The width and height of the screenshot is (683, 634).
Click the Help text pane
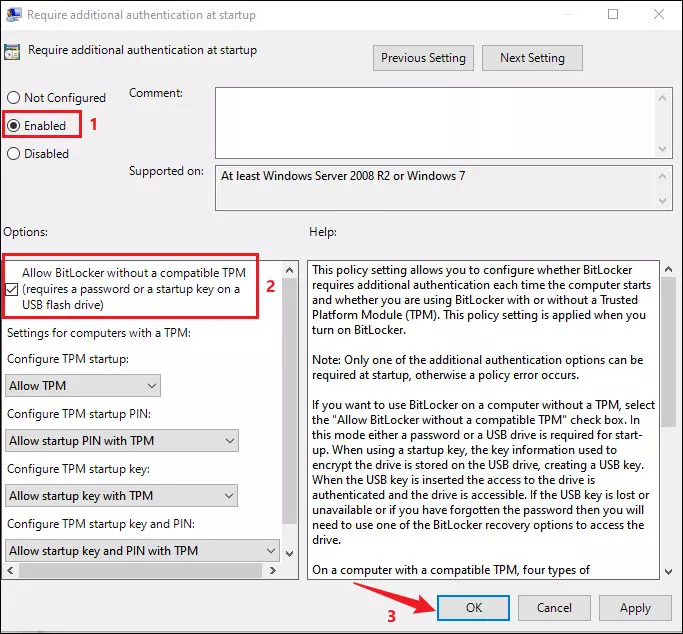point(484,420)
